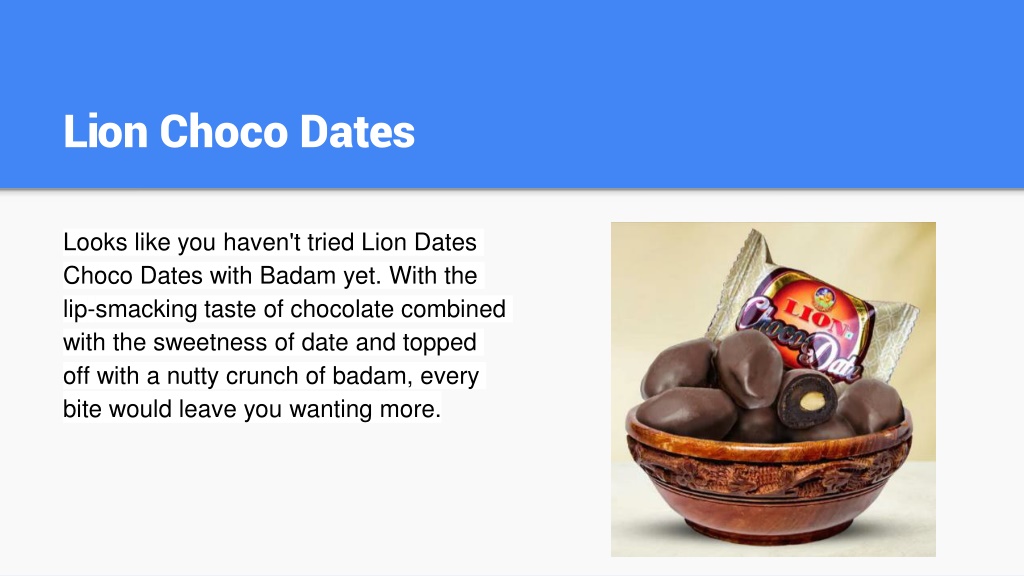Click the line "off with a nutty crunch"
Image resolution: width=1024 pixels, height=576 pixels.
(x=271, y=376)
